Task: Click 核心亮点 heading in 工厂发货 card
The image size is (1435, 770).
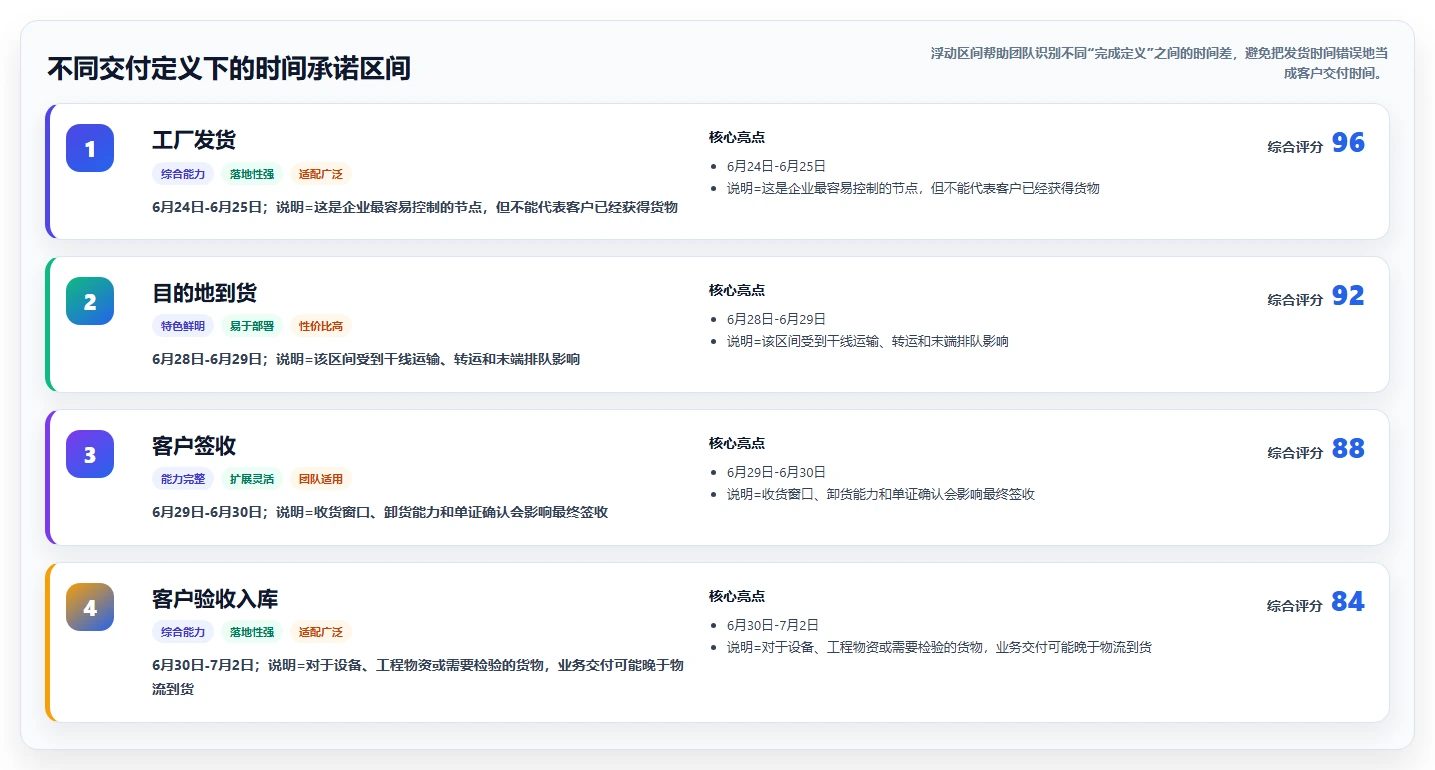Action: [737, 137]
